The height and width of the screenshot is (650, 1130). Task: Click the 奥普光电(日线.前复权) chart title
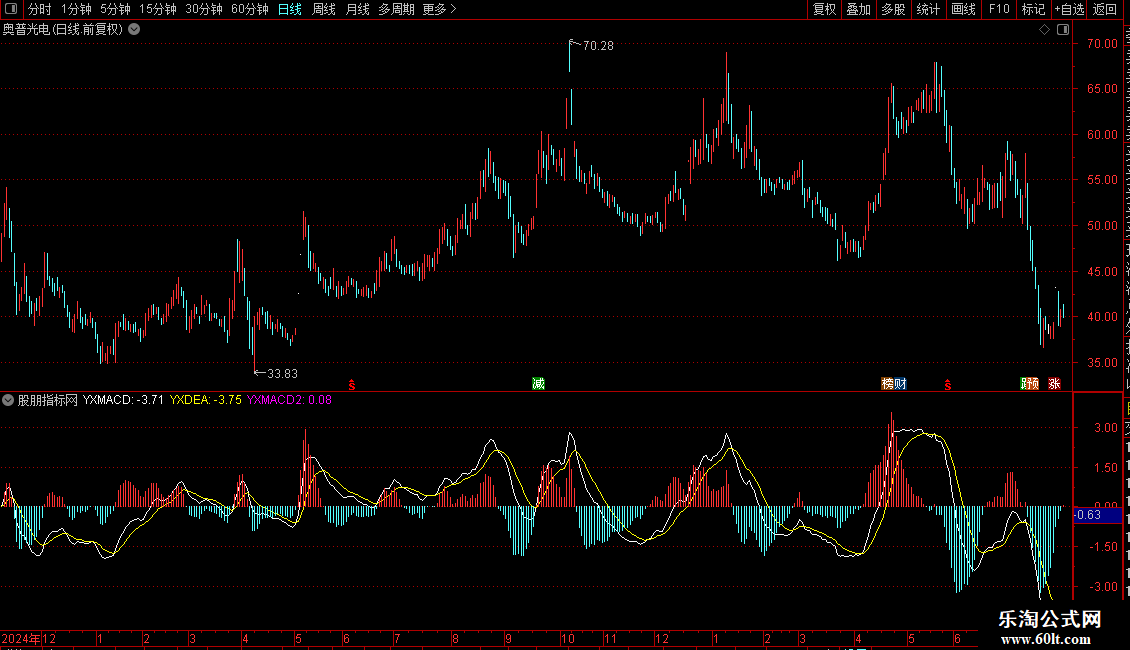click(x=63, y=29)
